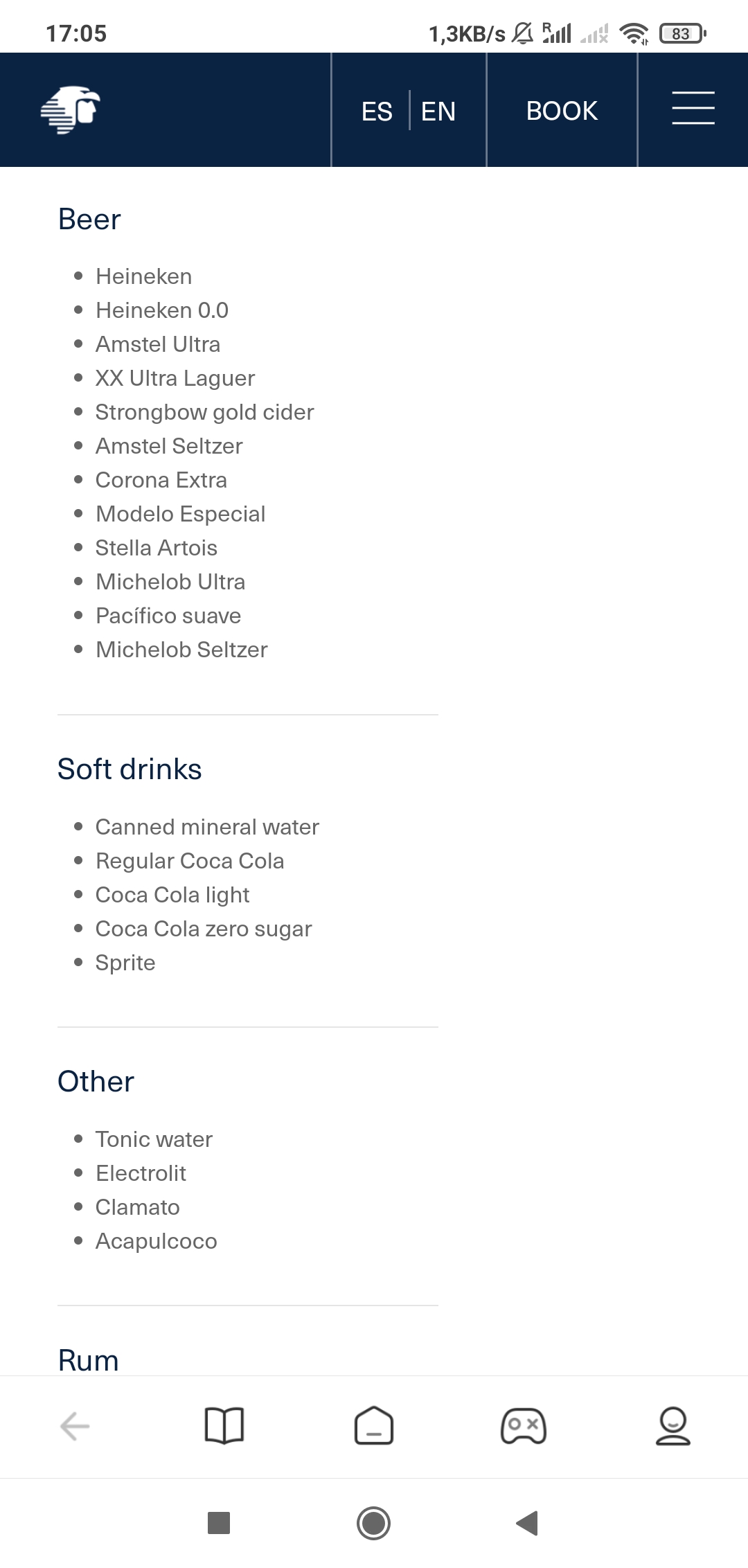Viewport: 748px width, 1568px height.
Task: Tap the browser back arrow
Action: coord(75,1426)
